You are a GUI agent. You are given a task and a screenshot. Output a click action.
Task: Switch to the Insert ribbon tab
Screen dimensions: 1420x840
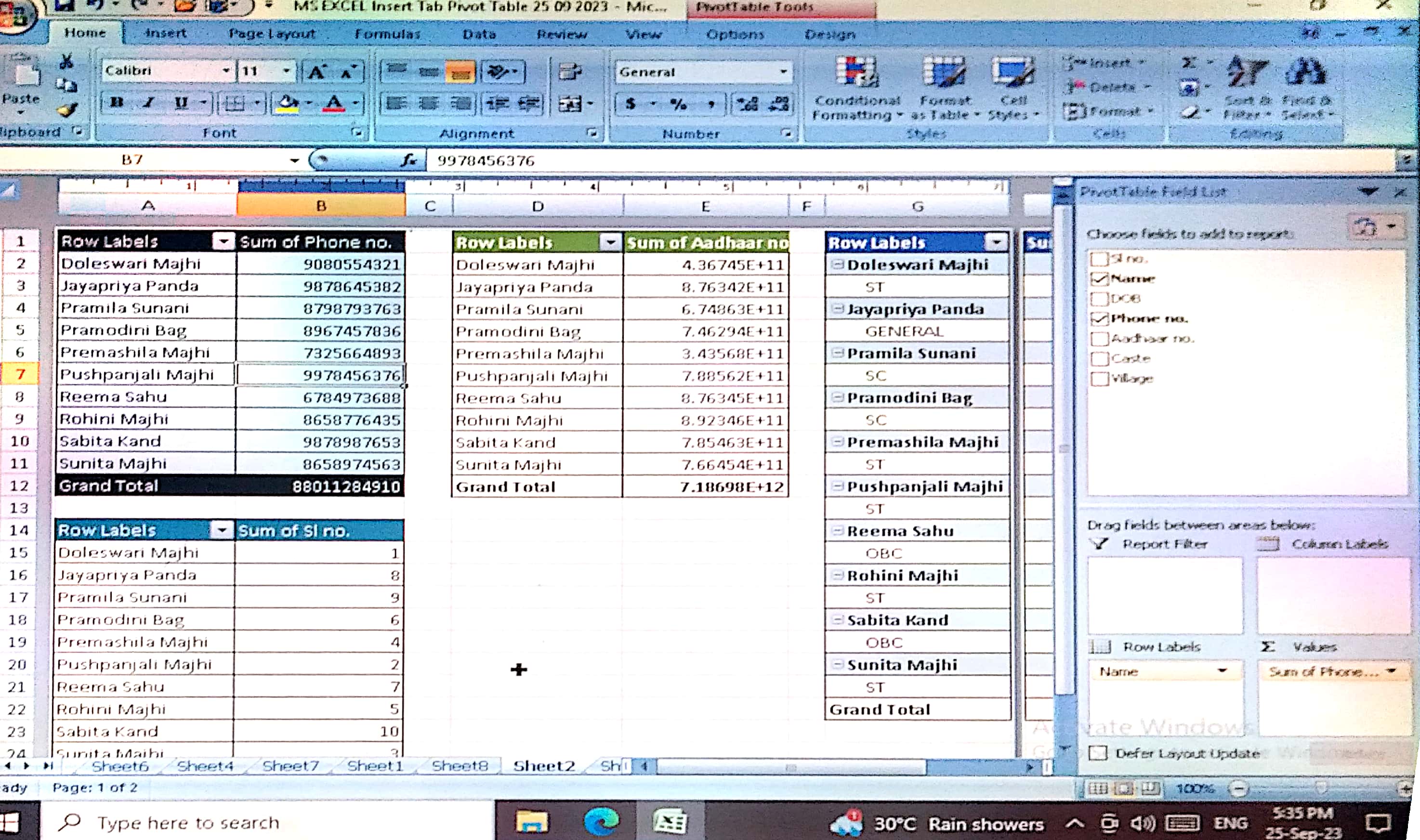[165, 33]
